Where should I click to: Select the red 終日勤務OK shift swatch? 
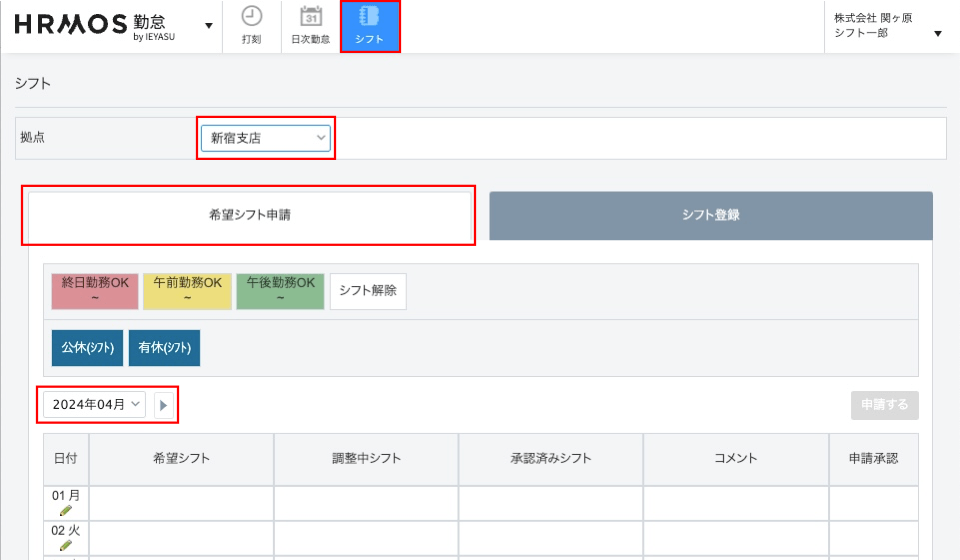click(95, 291)
